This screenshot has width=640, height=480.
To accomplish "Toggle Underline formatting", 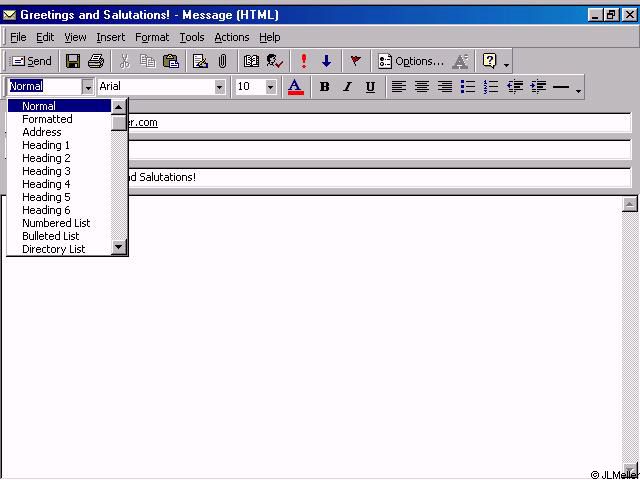I will [x=370, y=87].
